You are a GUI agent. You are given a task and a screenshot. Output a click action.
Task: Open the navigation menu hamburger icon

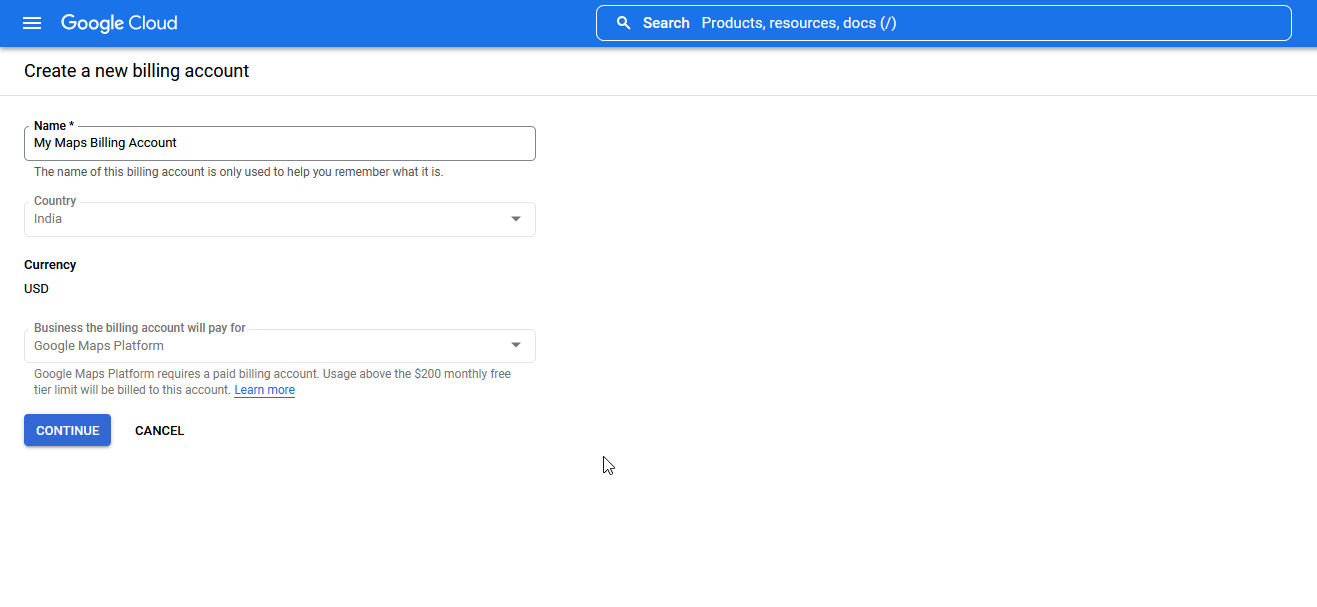tap(31, 22)
